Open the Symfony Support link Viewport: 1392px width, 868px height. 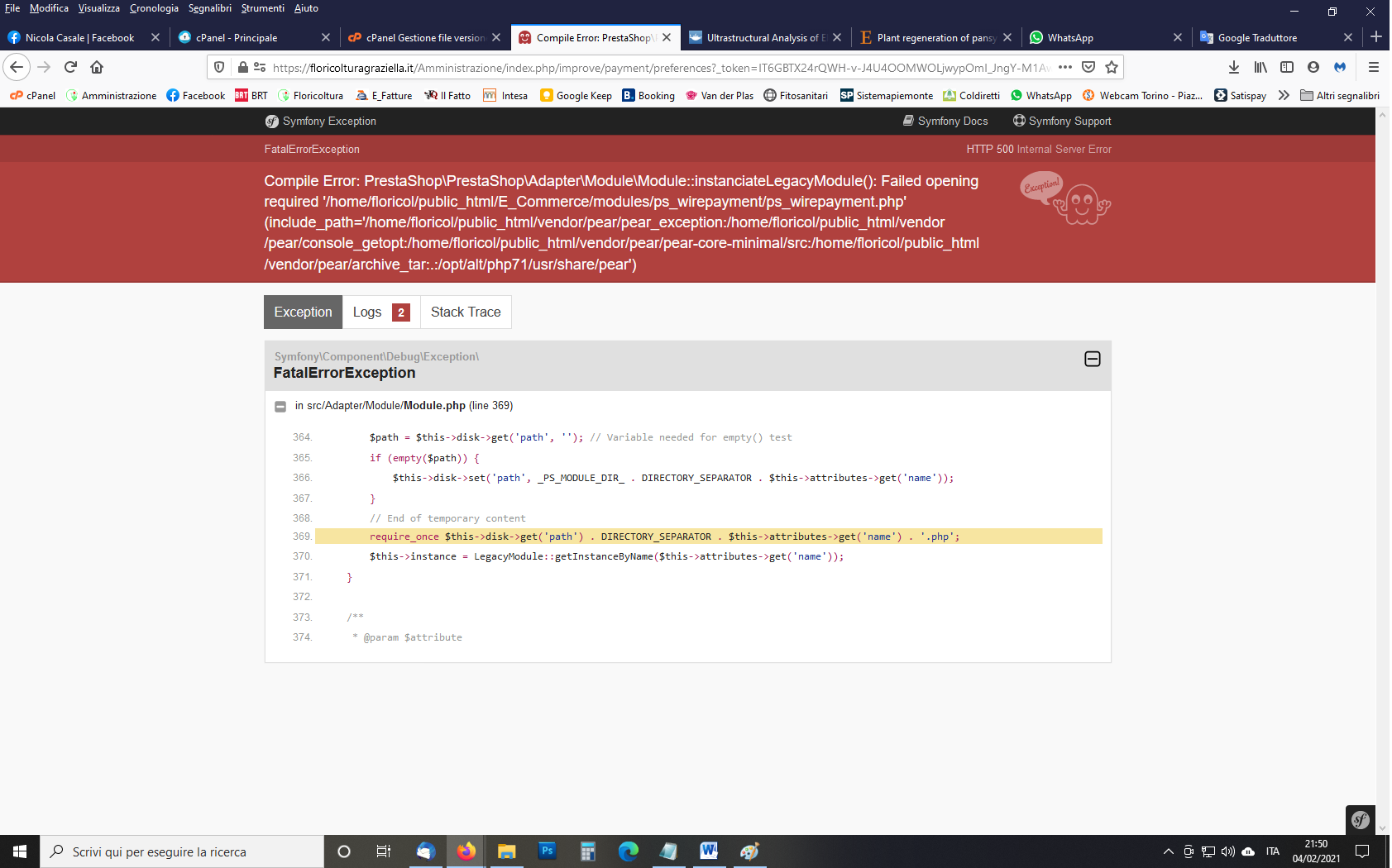click(1062, 121)
